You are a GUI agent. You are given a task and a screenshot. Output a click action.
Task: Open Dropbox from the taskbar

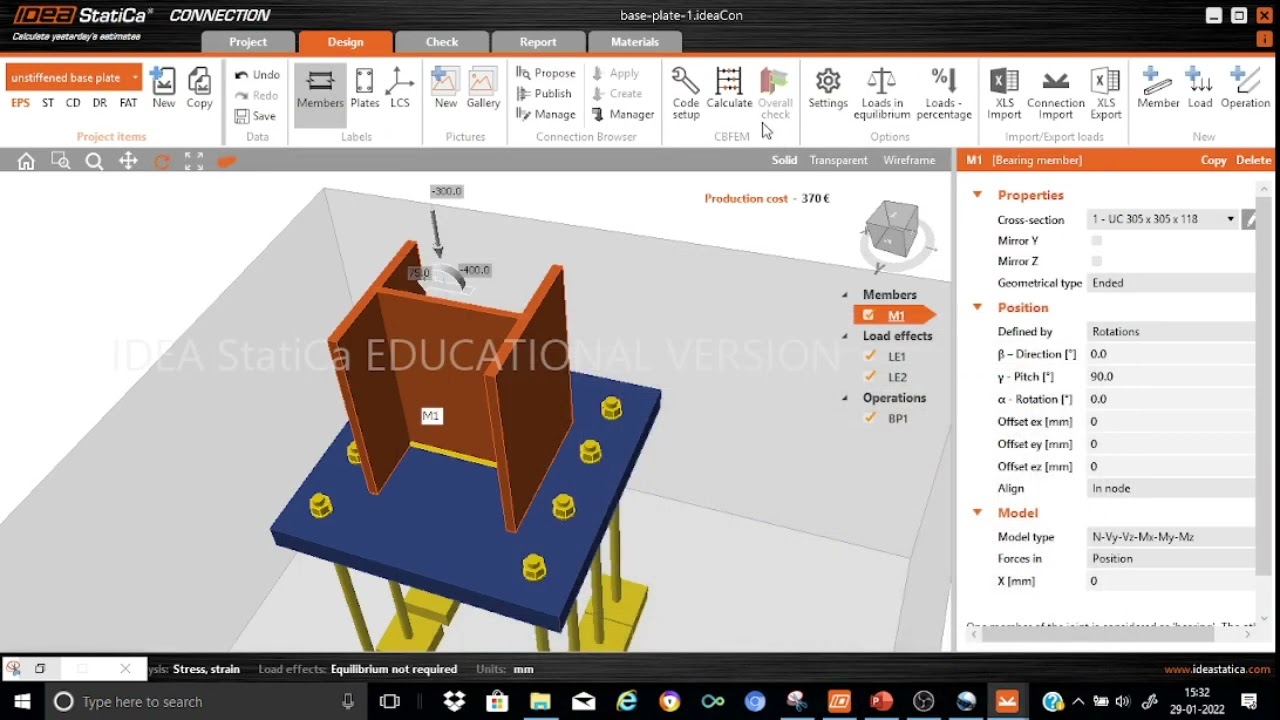[454, 702]
